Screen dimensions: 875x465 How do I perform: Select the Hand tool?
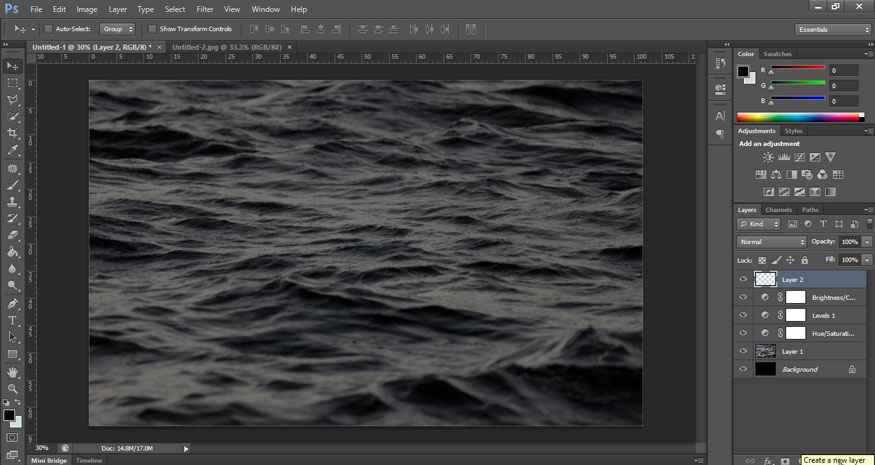pos(12,372)
